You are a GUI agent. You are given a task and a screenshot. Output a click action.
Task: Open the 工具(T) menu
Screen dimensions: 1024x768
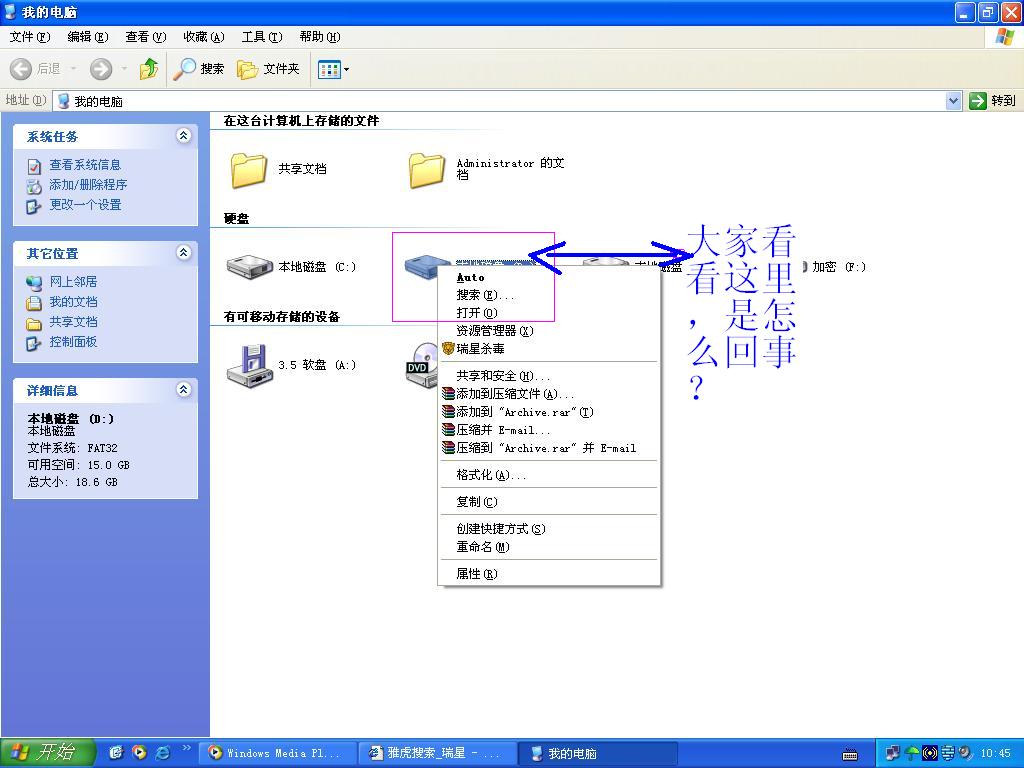[262, 37]
